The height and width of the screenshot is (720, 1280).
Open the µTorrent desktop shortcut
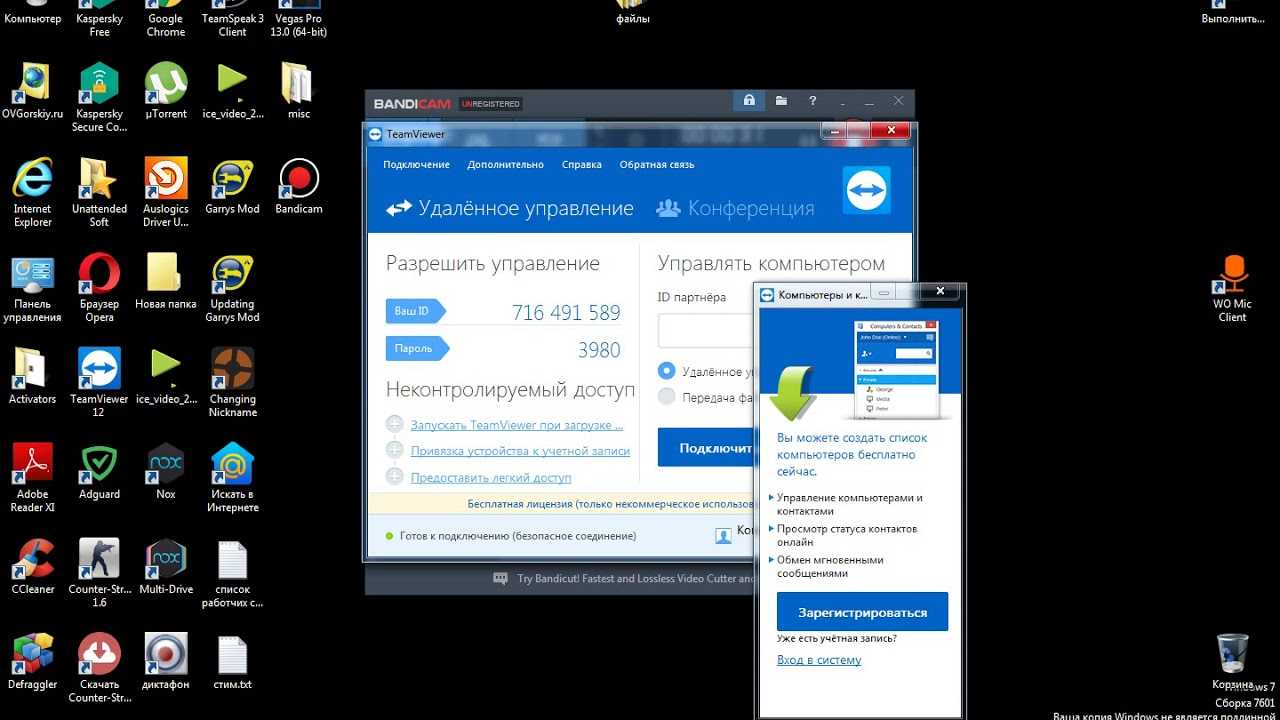click(166, 91)
